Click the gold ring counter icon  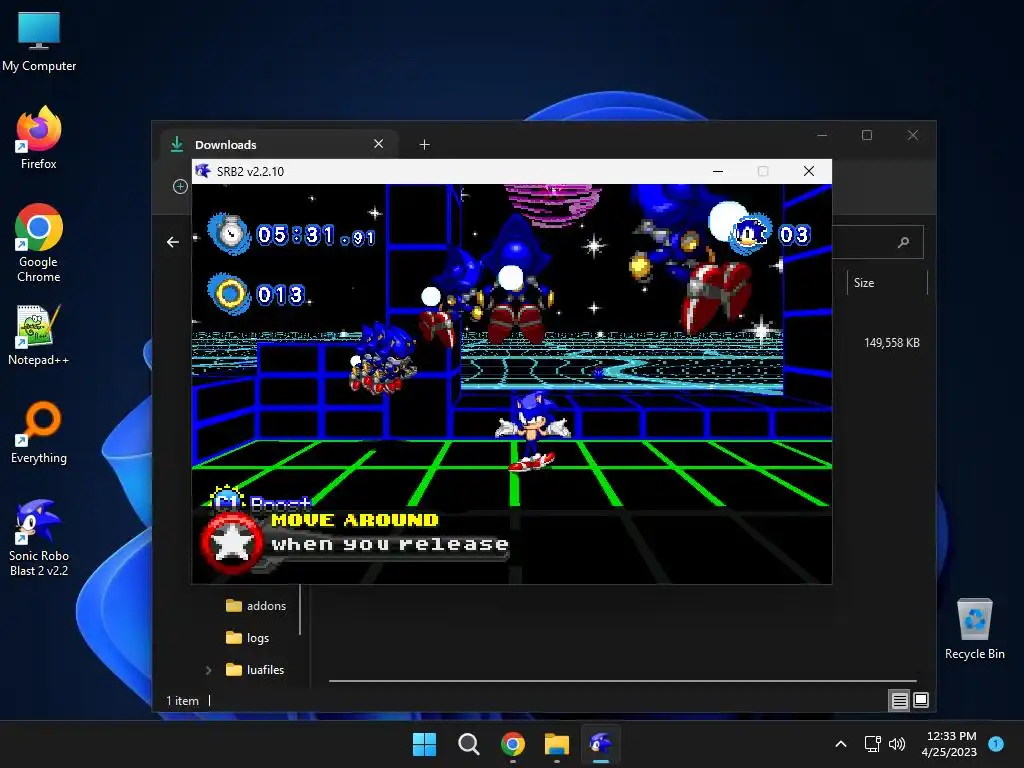click(x=229, y=294)
